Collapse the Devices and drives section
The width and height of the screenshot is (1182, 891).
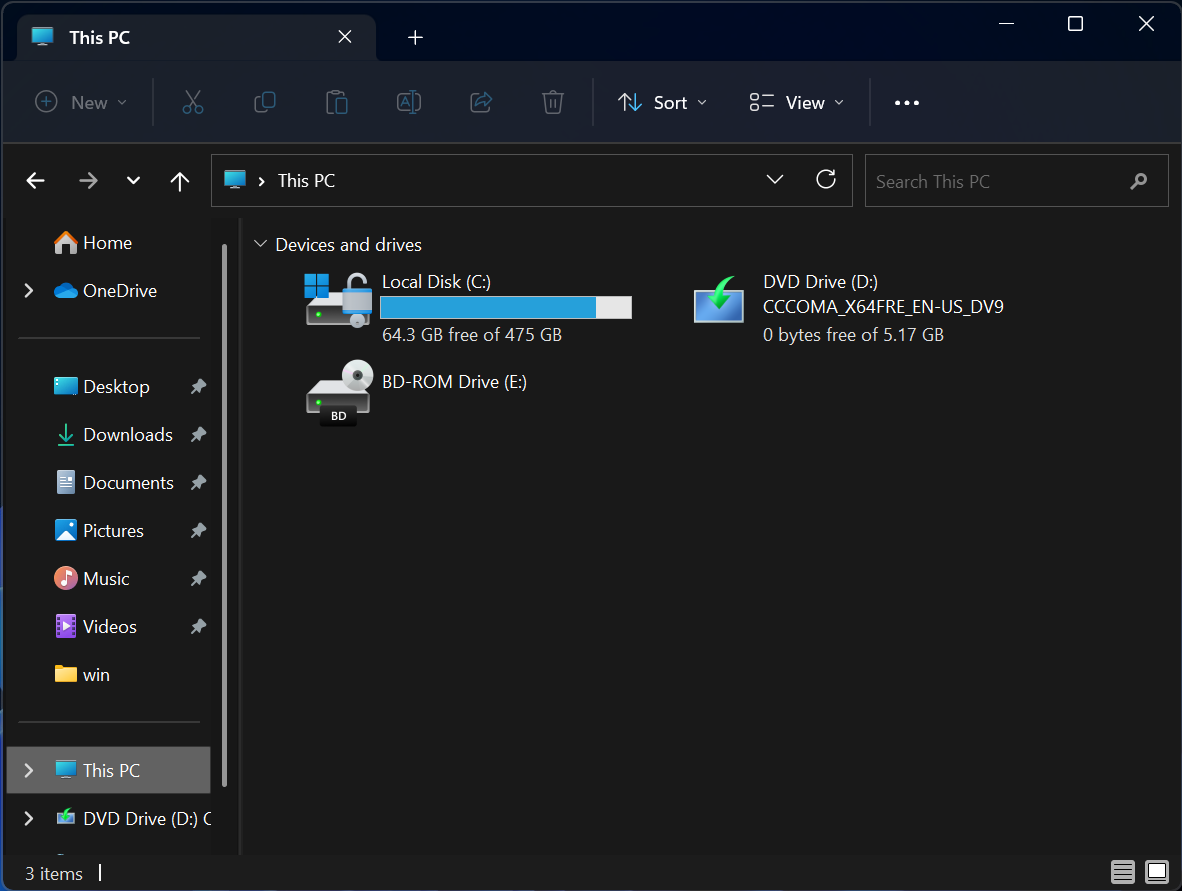[261, 243]
